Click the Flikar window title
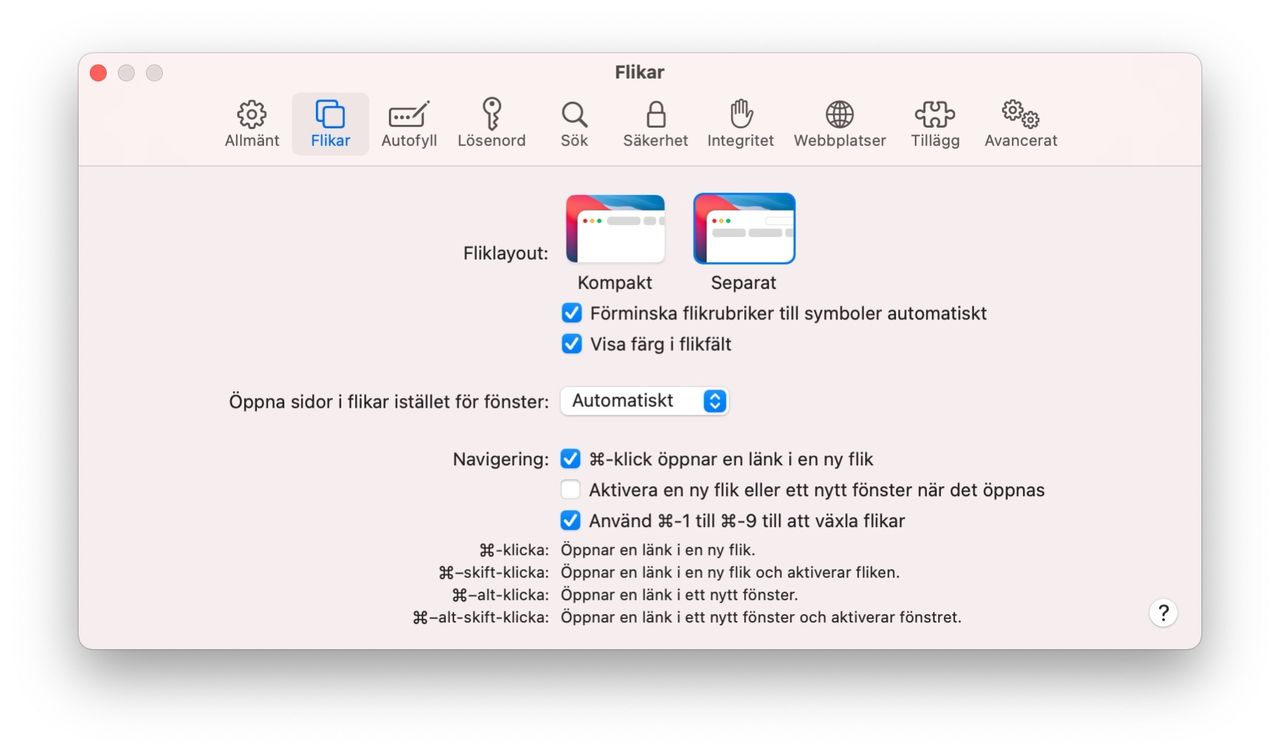The image size is (1280, 753). pos(640,73)
